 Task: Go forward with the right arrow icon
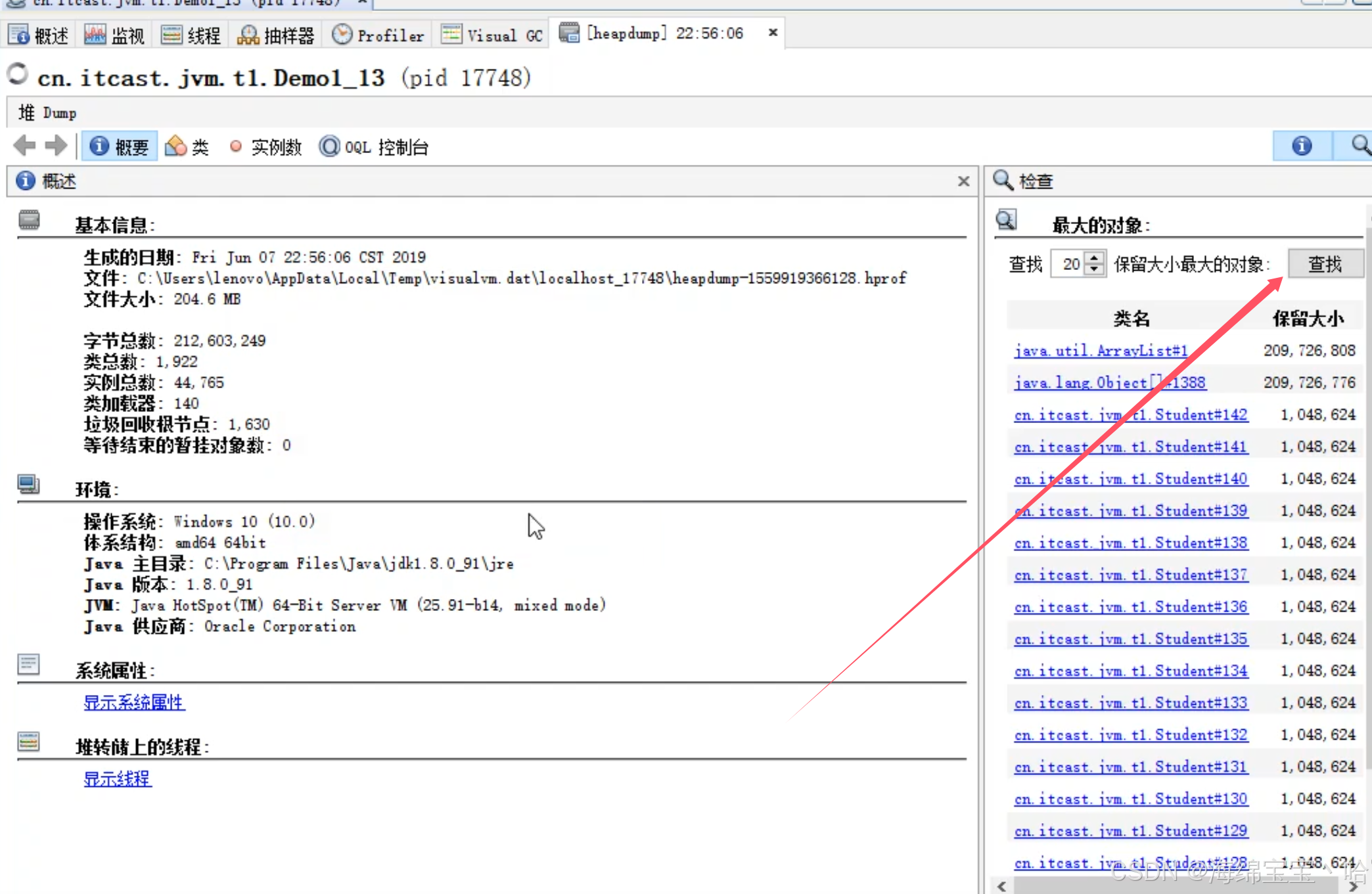click(x=57, y=145)
